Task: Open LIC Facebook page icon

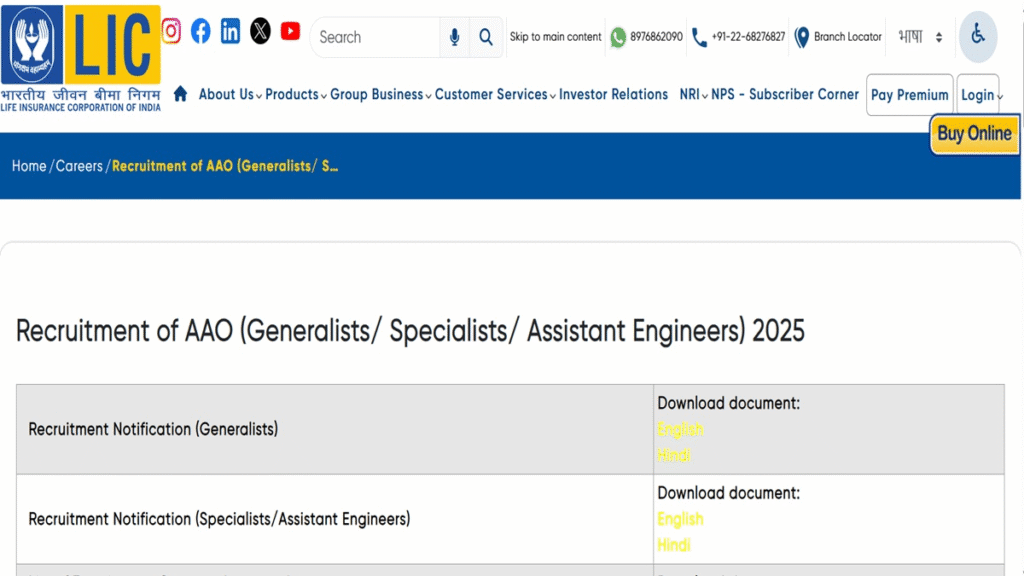Action: click(x=201, y=31)
